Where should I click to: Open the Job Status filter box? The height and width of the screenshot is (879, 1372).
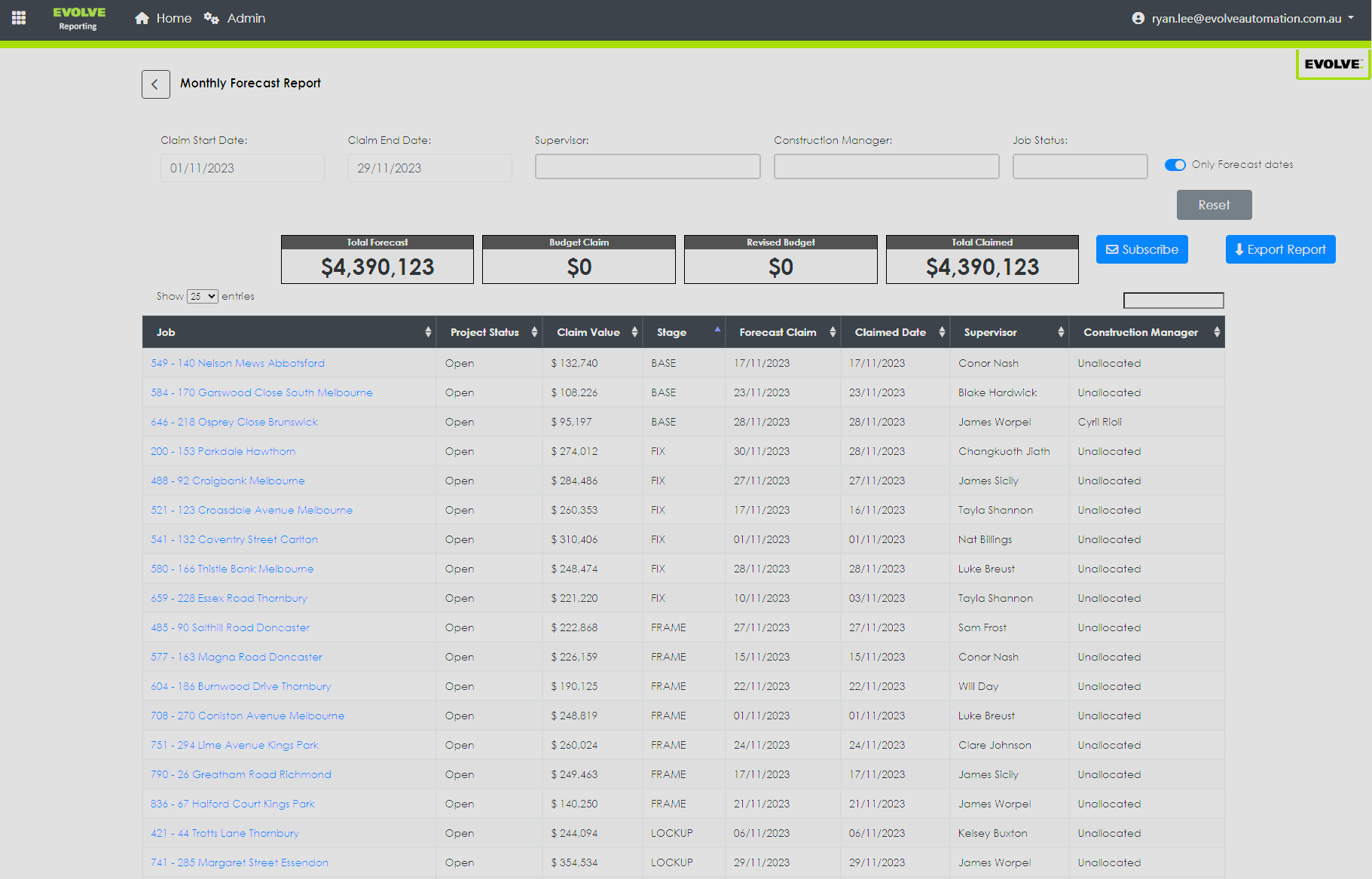point(1080,166)
